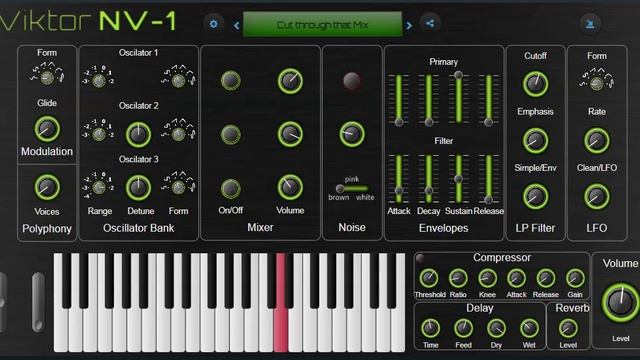Click the LP Filter Cutoff knob

coord(535,84)
